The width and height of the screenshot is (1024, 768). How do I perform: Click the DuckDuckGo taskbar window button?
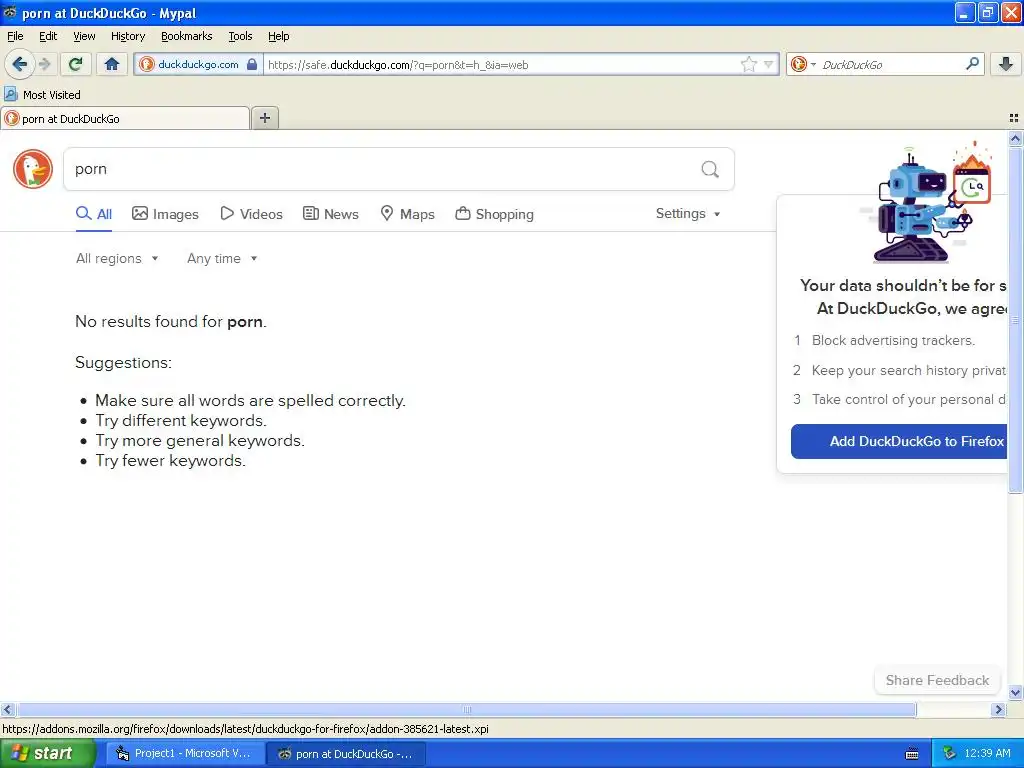(x=345, y=754)
